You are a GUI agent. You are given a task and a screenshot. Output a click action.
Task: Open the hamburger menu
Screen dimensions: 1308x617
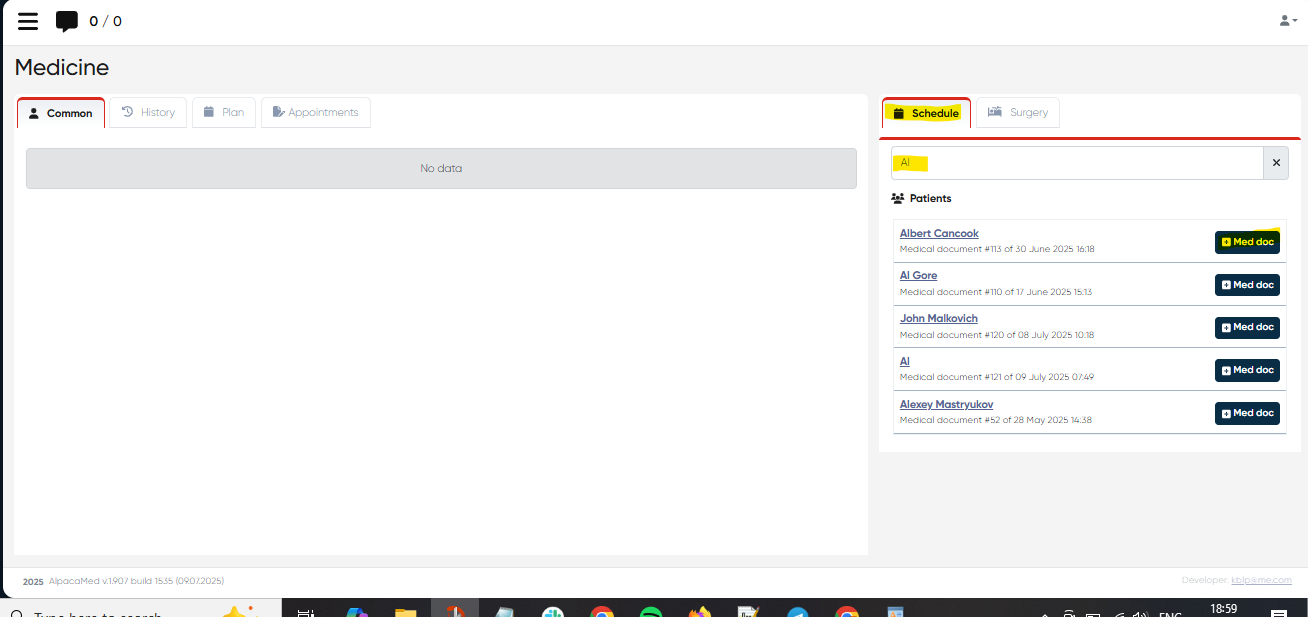[28, 21]
